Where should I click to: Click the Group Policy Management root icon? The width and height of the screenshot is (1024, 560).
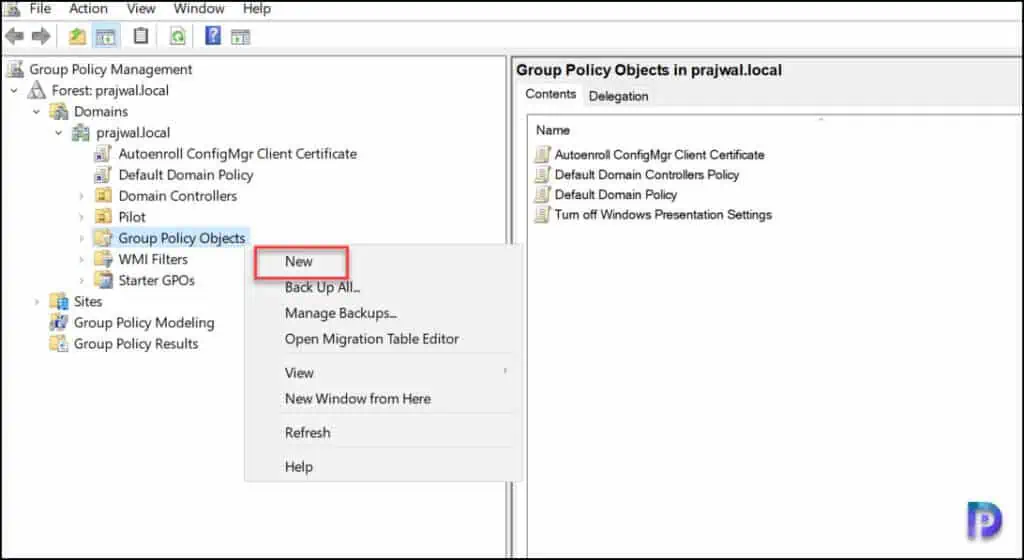coord(15,69)
